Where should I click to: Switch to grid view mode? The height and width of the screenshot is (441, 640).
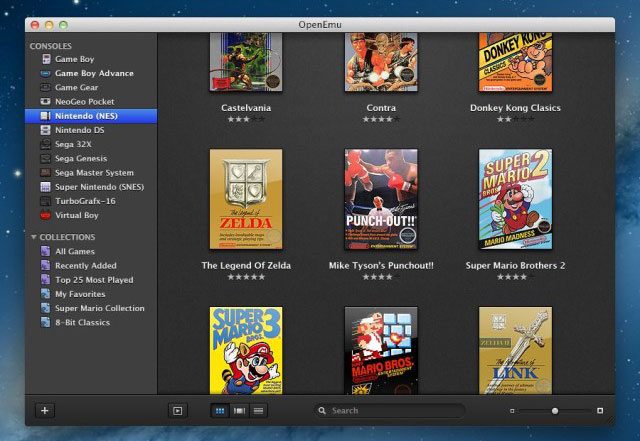(x=220, y=411)
